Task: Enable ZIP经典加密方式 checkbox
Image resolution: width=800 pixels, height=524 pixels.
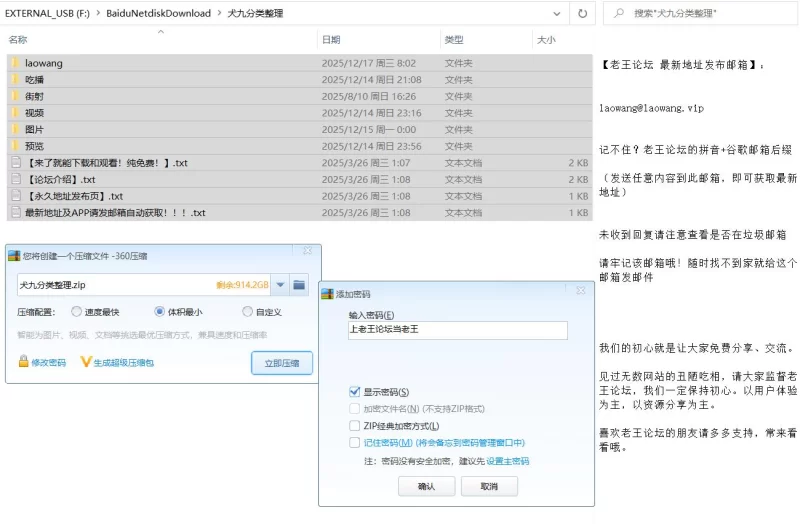Action: pyautogui.click(x=354, y=426)
